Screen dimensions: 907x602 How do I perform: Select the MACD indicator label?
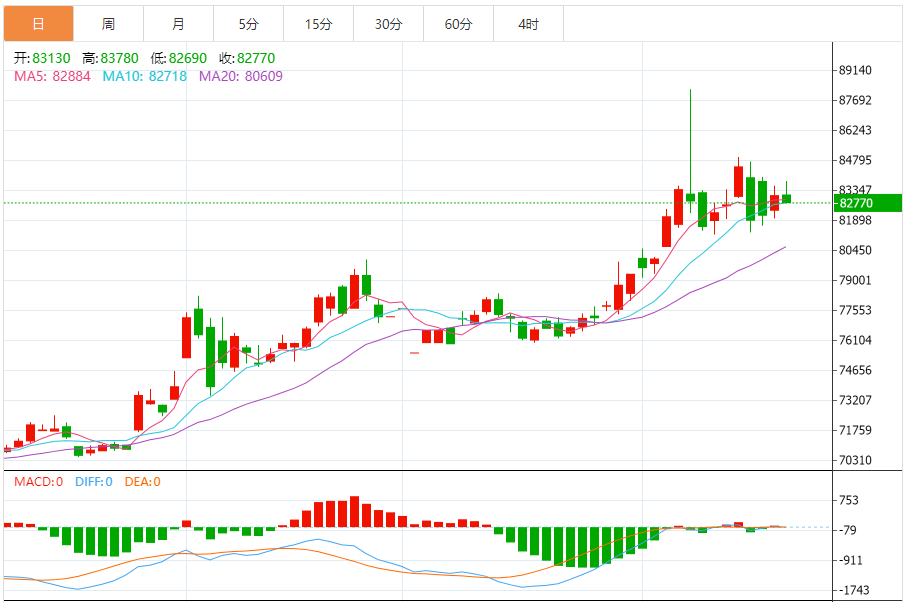[38, 482]
